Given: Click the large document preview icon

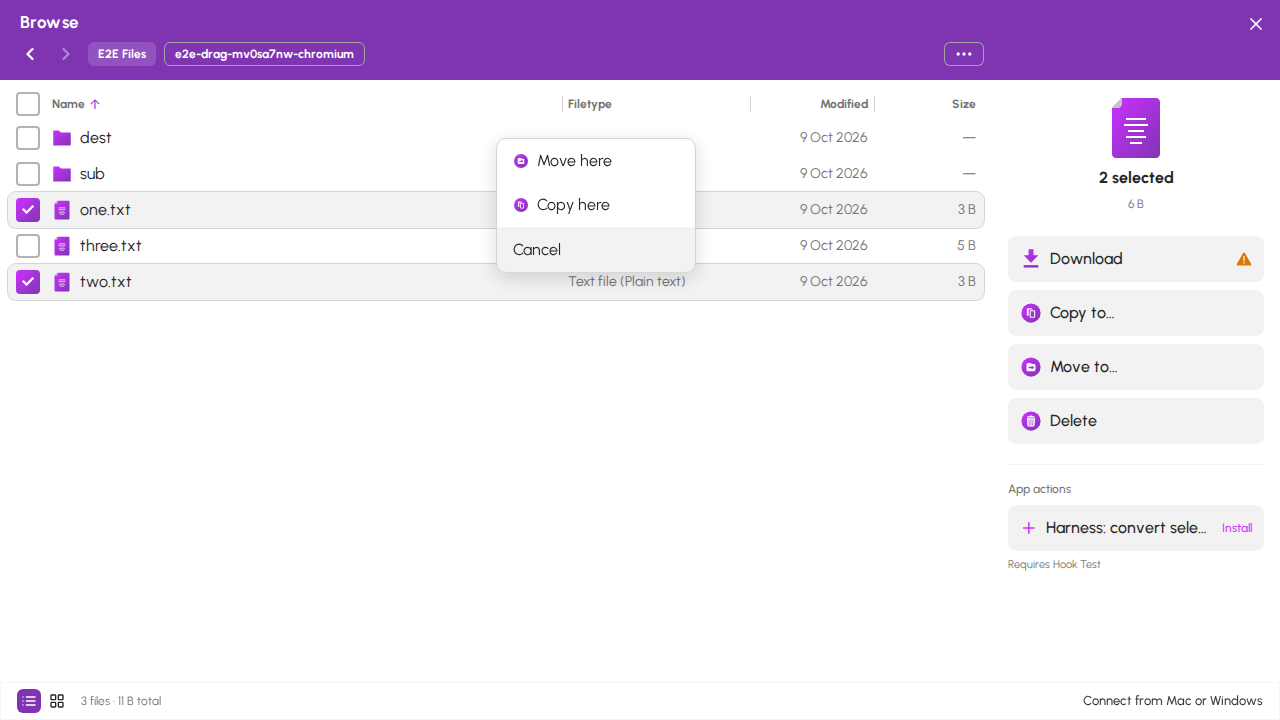Looking at the screenshot, I should [x=1136, y=128].
